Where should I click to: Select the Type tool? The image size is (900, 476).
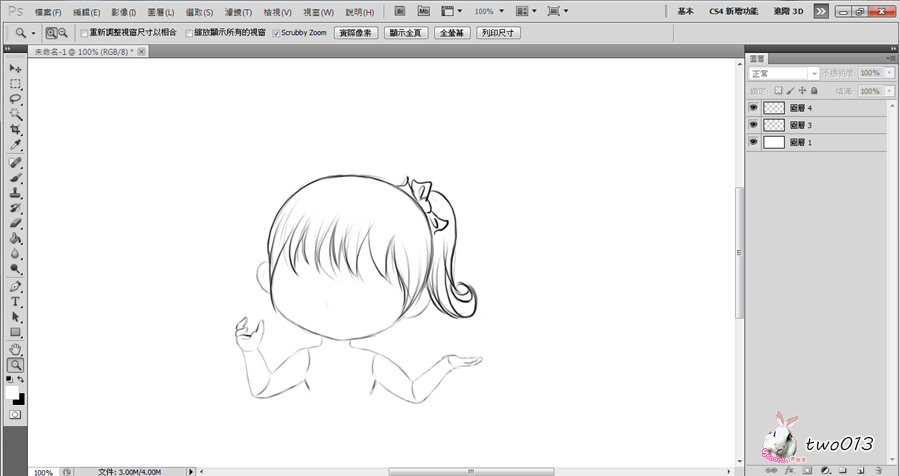click(x=15, y=302)
